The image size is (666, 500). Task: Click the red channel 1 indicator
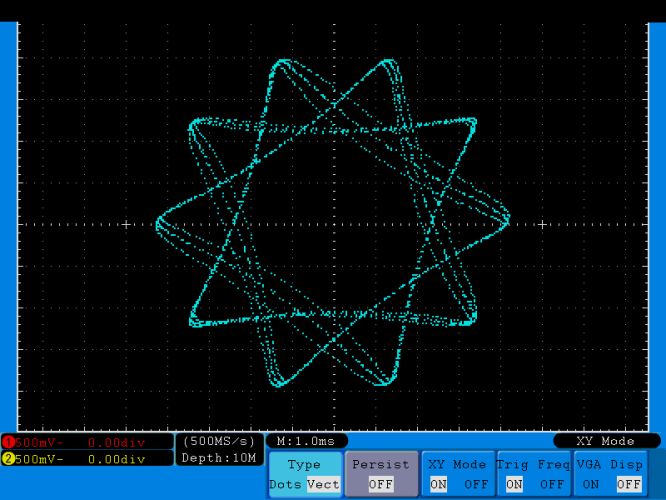[8, 442]
